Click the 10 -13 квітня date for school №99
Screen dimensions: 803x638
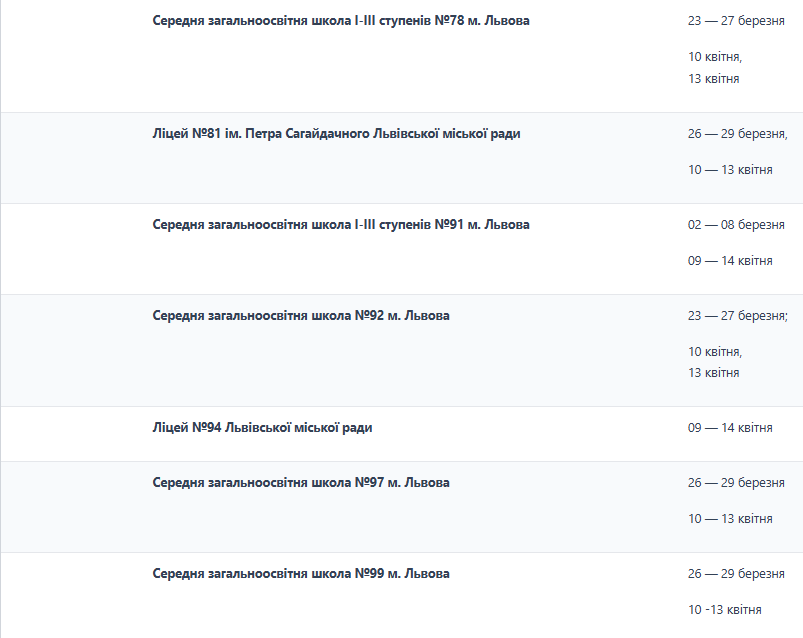[725, 610]
